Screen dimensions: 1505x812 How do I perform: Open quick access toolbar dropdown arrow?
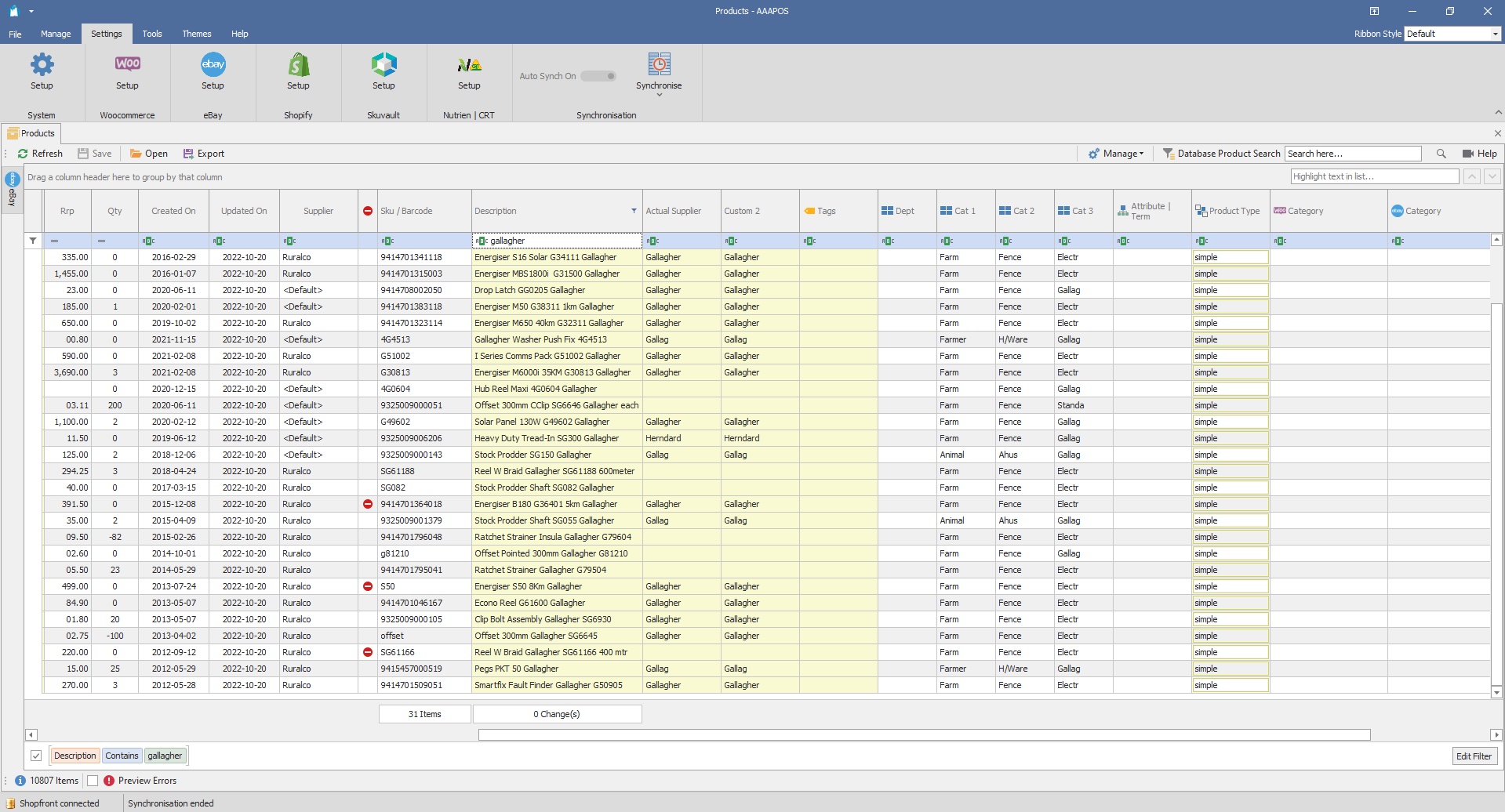click(31, 11)
